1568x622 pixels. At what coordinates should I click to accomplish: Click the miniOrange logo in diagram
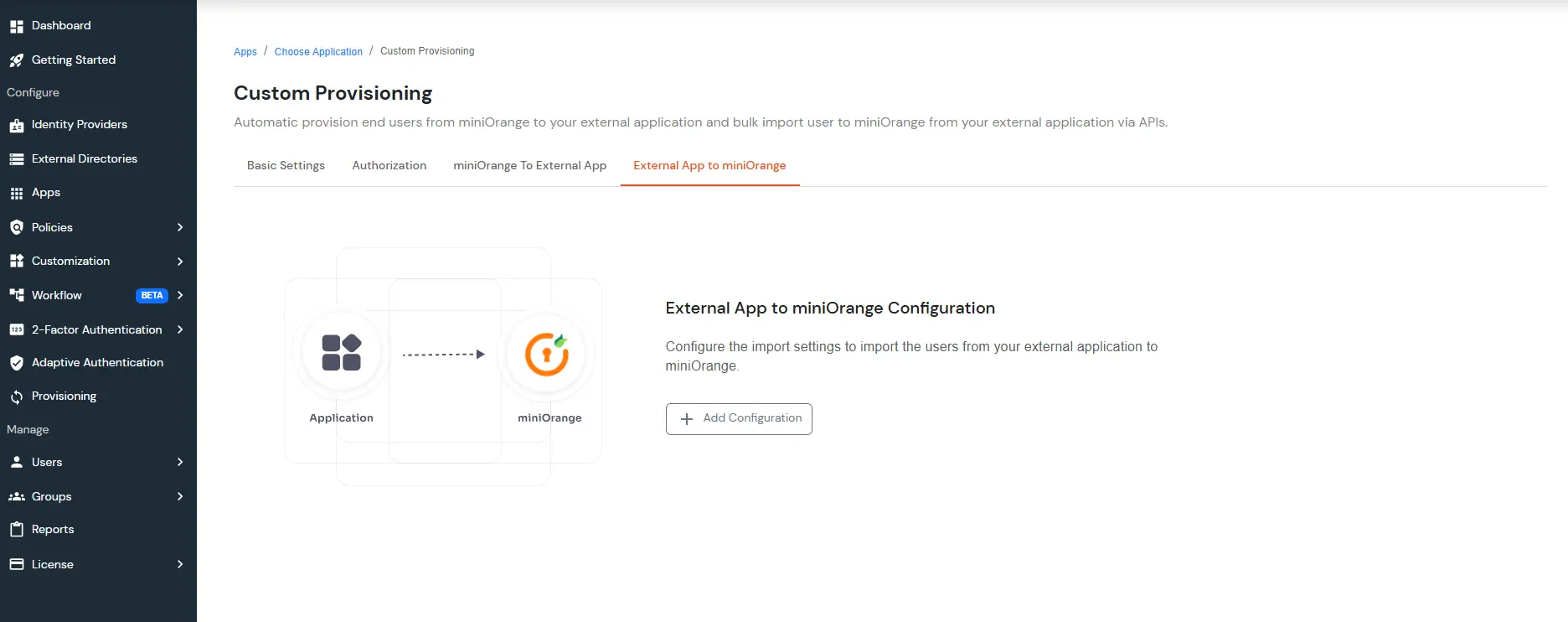coord(547,354)
